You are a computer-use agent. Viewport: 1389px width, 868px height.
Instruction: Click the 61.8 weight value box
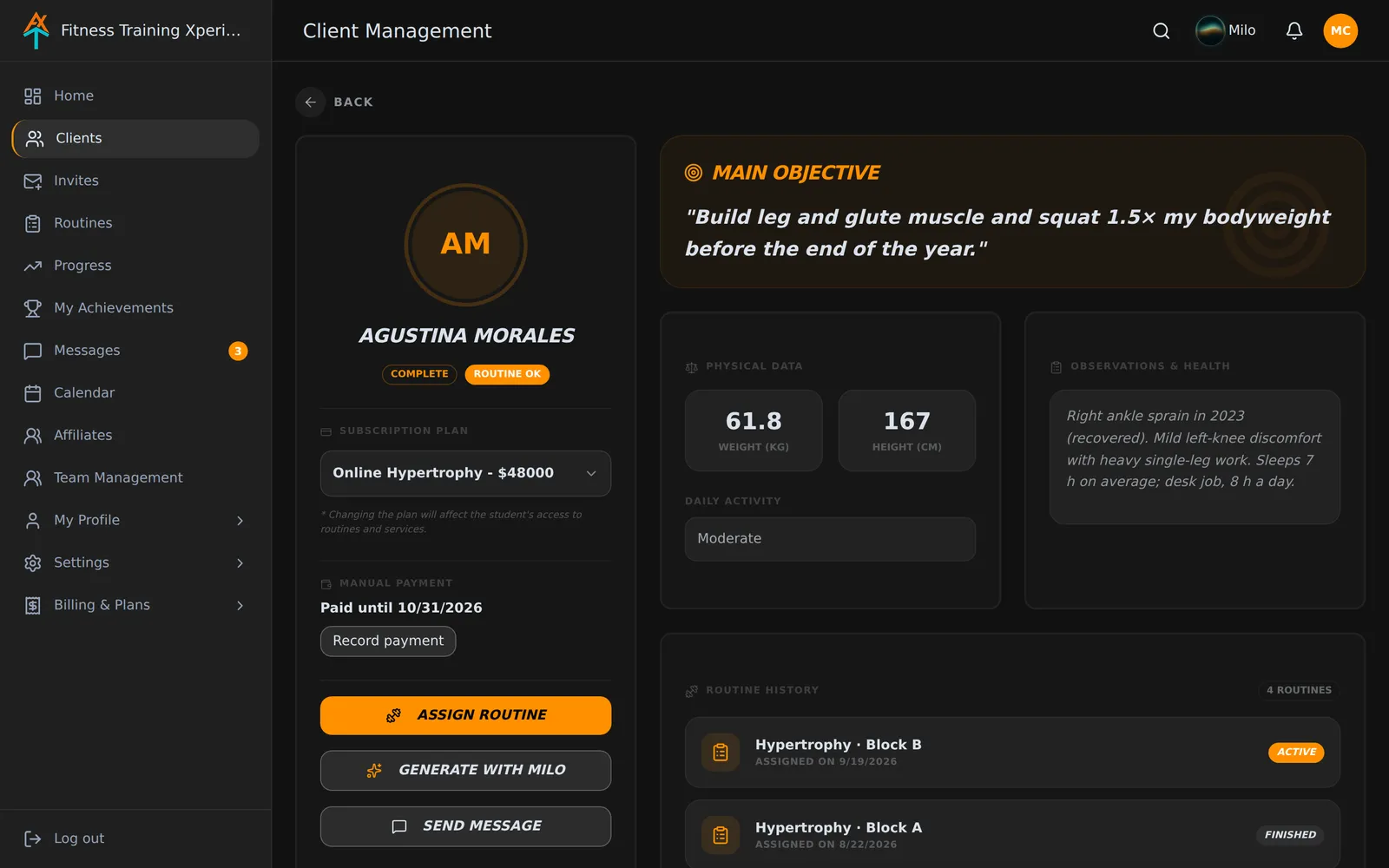[754, 431]
